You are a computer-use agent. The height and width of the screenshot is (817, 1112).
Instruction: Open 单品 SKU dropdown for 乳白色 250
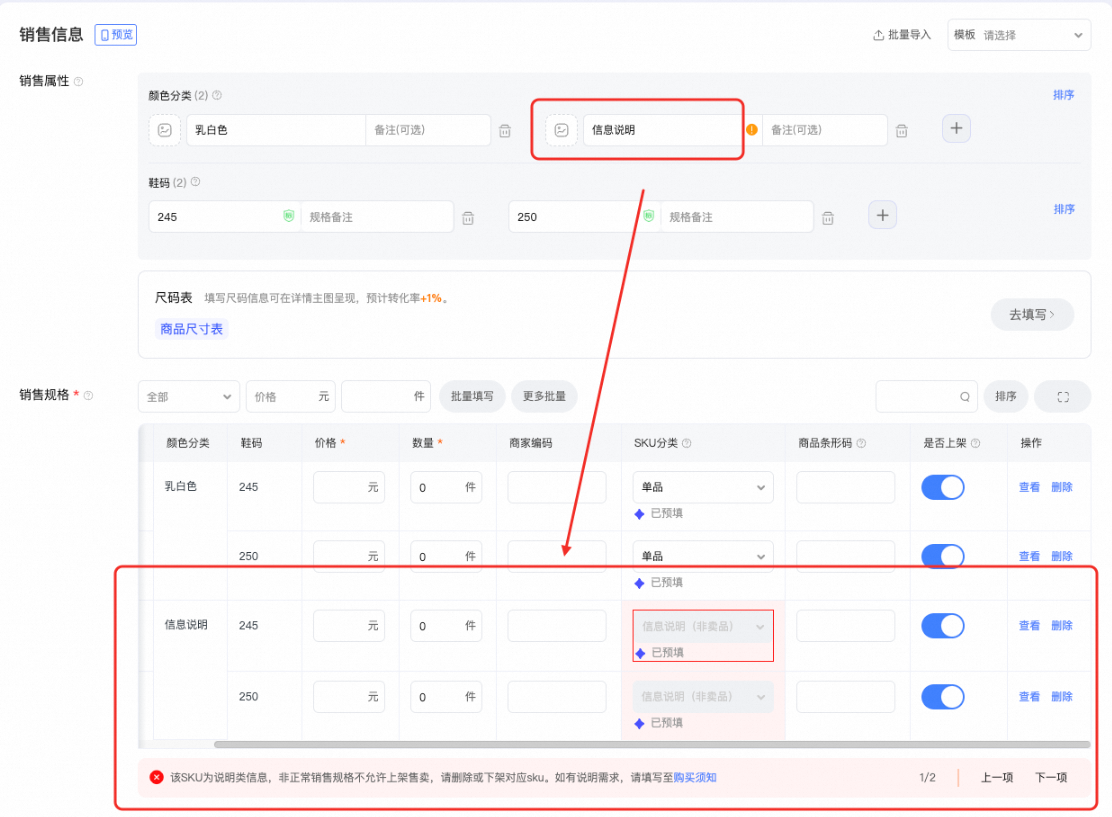tap(703, 556)
